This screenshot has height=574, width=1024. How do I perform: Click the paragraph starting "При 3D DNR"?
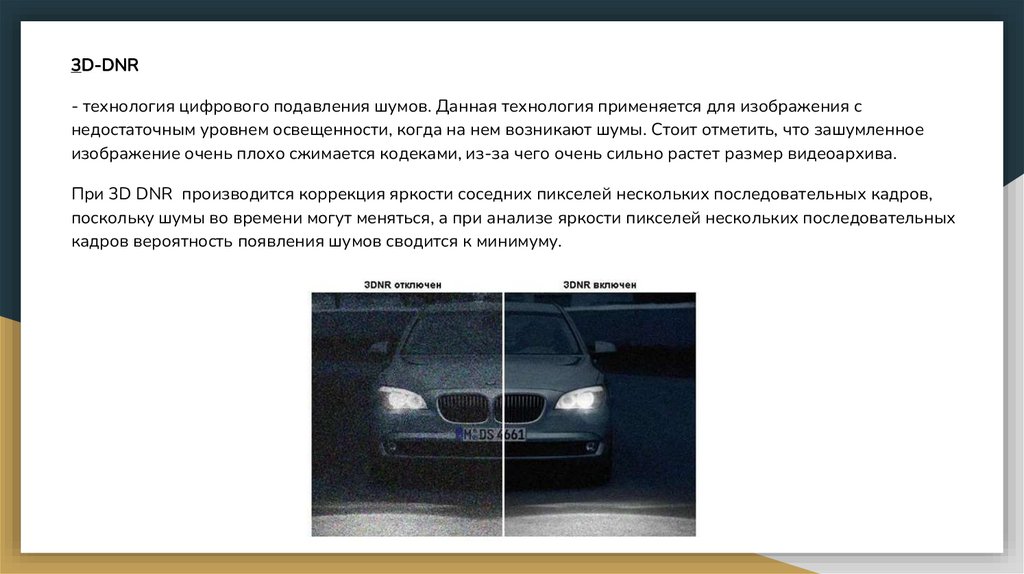(513, 217)
